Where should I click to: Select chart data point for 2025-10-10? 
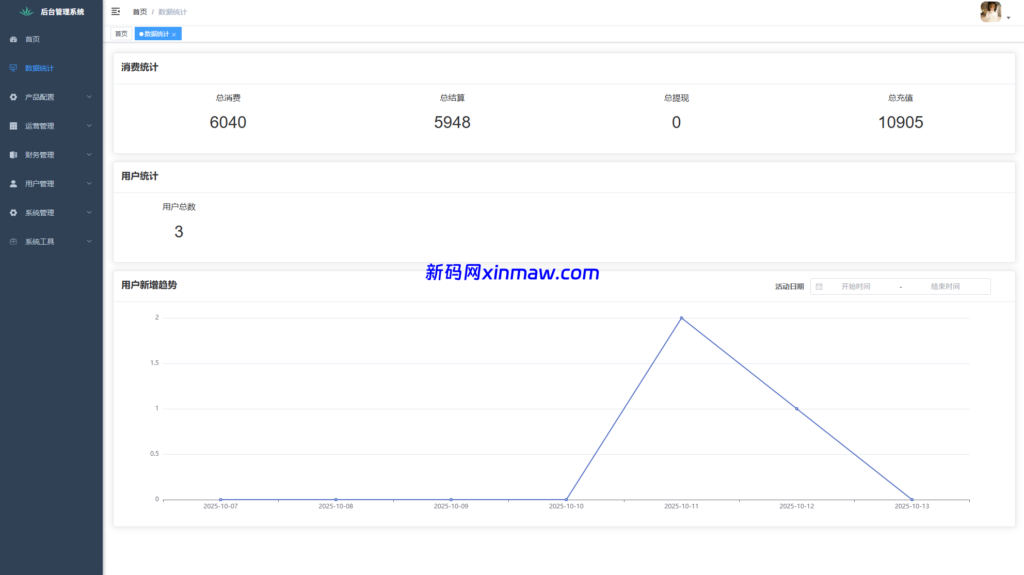[x=566, y=499]
